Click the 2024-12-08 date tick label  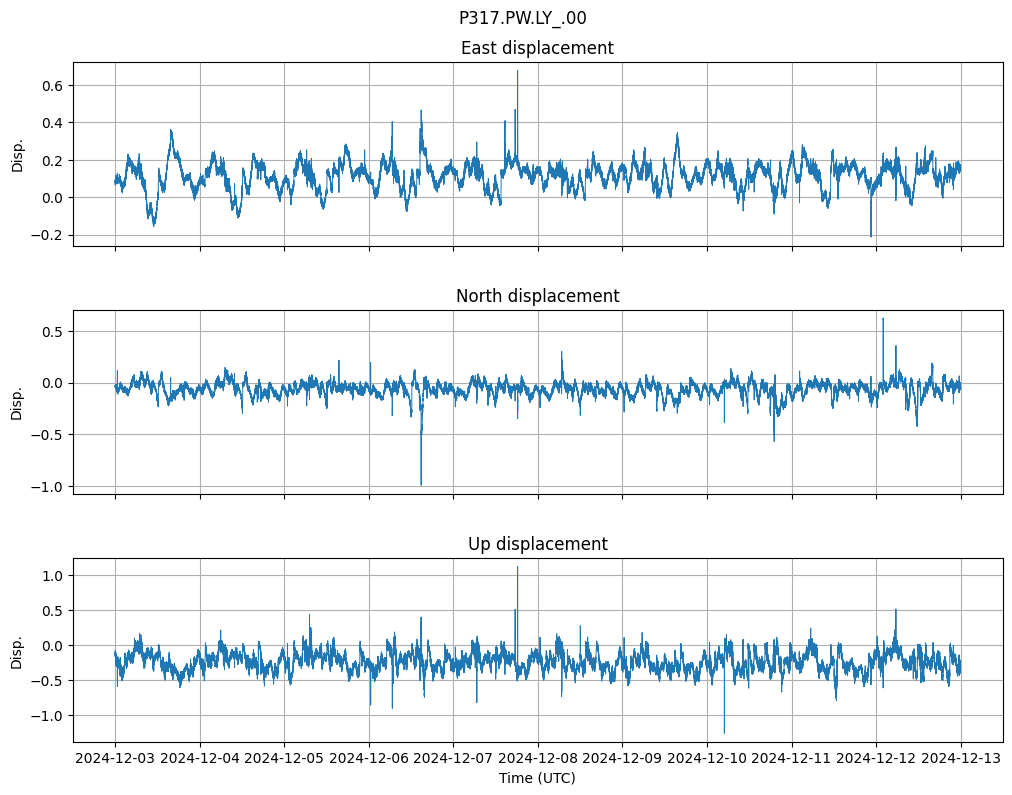tap(538, 759)
